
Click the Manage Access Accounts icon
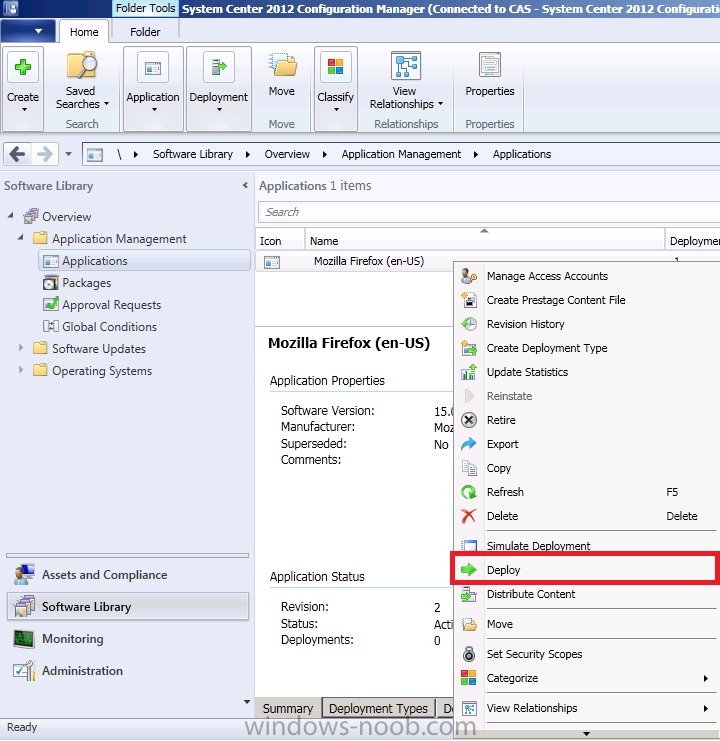[469, 276]
